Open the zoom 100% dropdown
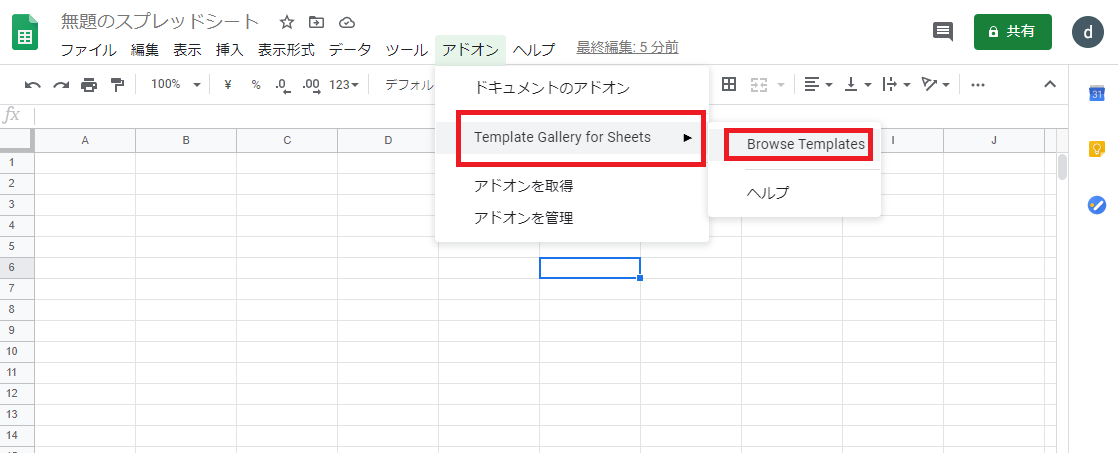This screenshot has width=1118, height=453. [176, 85]
